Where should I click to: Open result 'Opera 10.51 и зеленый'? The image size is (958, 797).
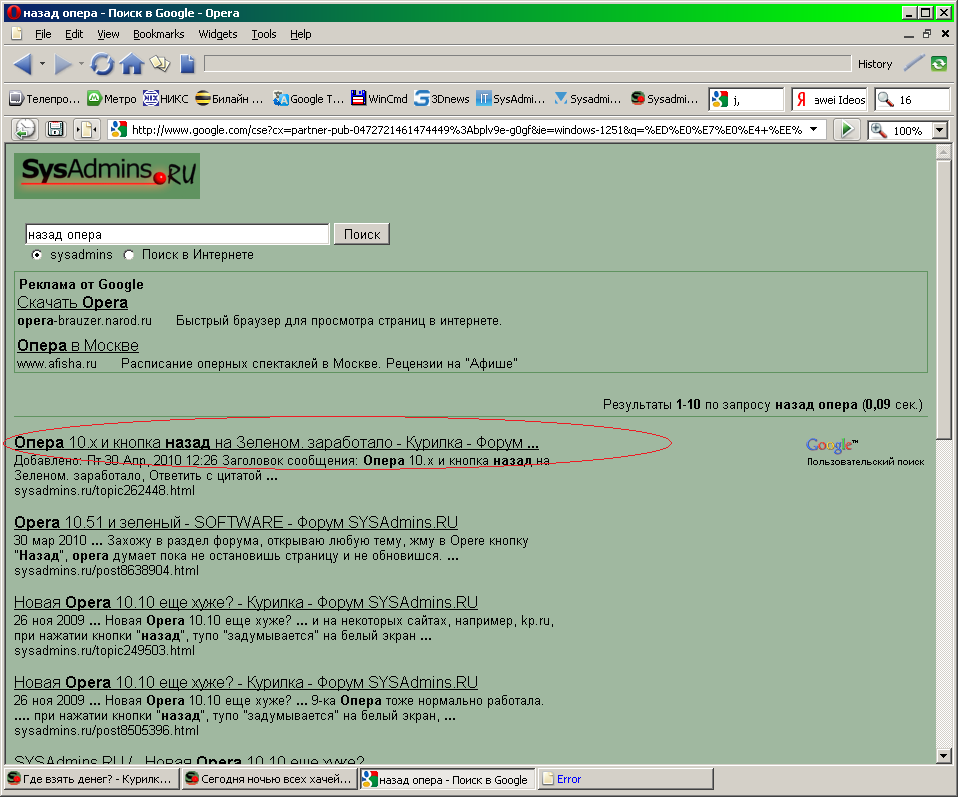(x=236, y=523)
